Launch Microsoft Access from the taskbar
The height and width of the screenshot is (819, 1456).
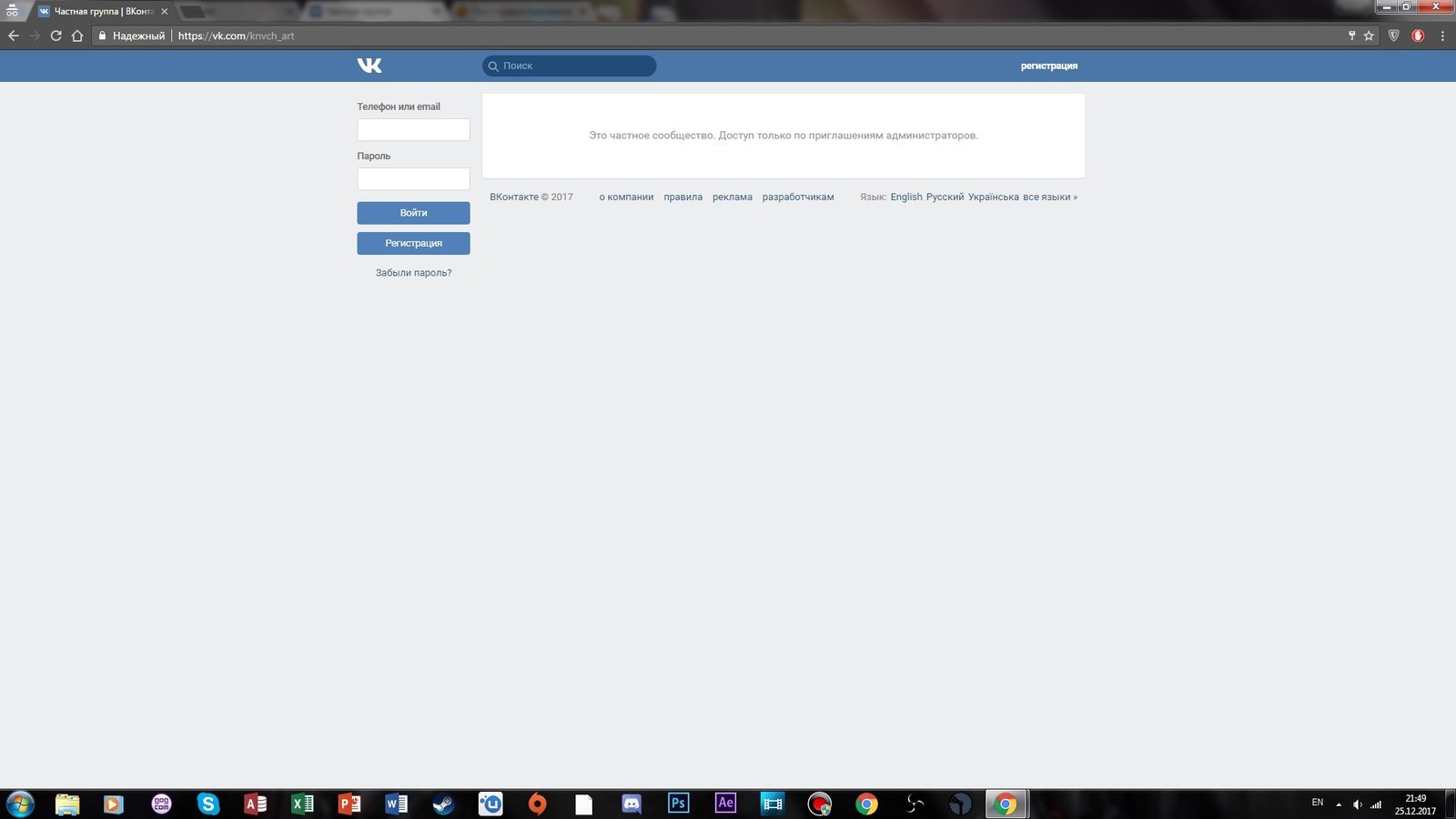pyautogui.click(x=256, y=804)
